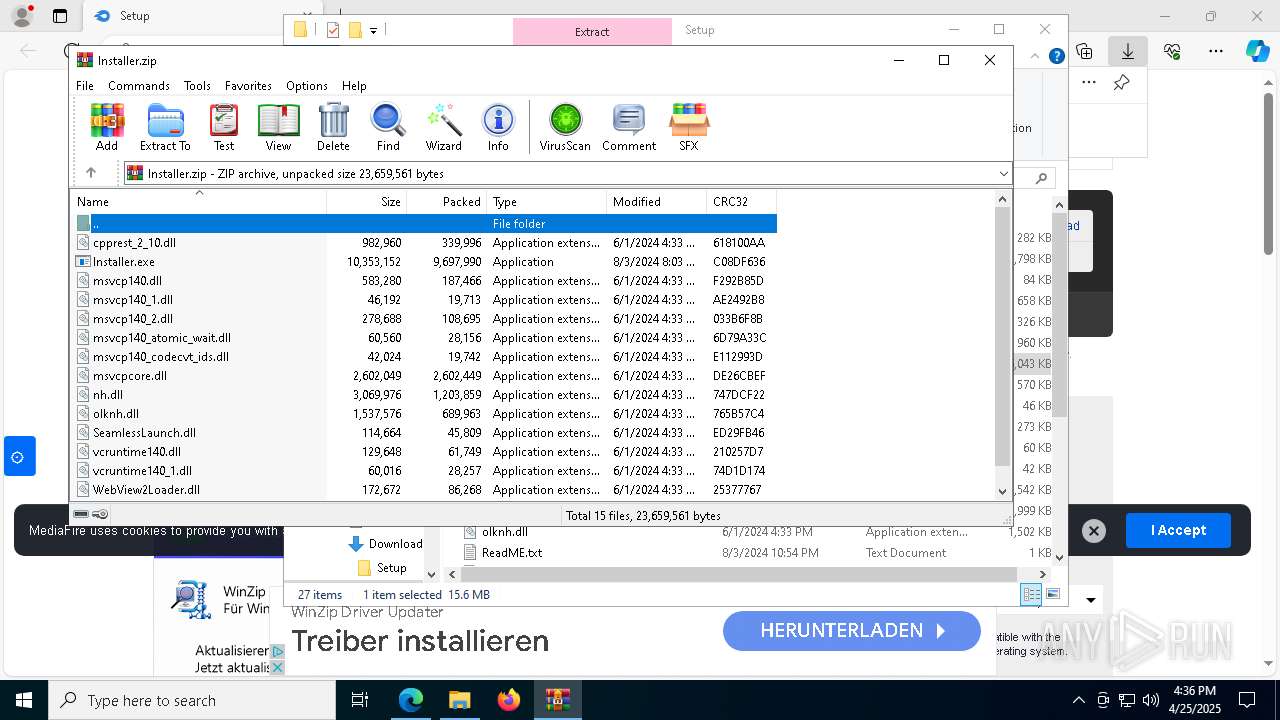The image size is (1280, 720).
Task: Sort by CRC32 column header
Action: coord(741,201)
